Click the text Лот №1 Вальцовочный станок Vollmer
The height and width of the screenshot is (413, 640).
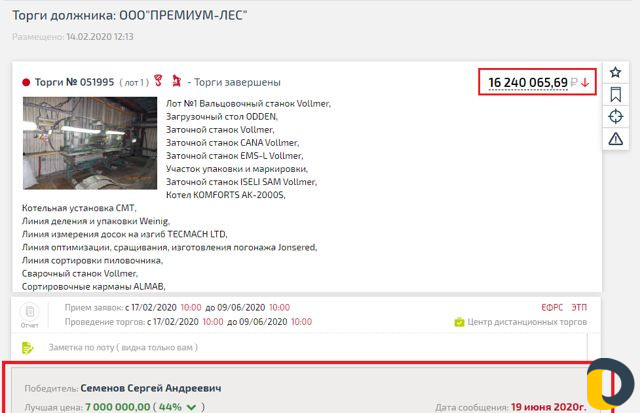click(x=248, y=104)
